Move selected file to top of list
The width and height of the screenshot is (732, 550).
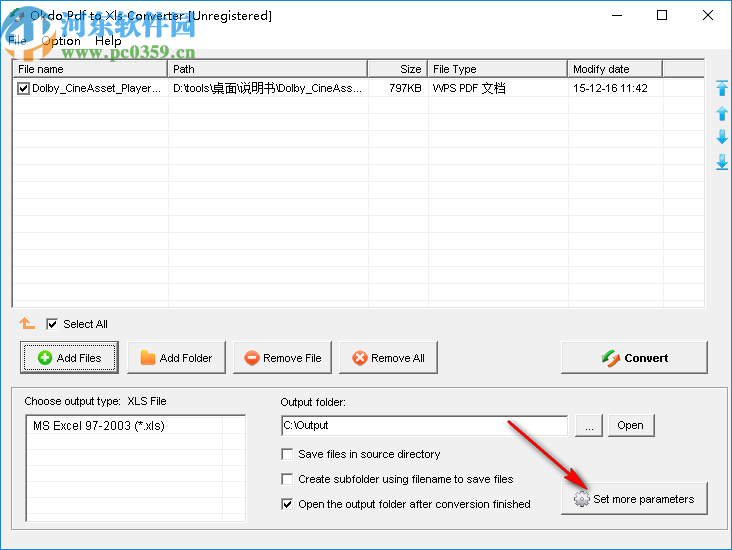(722, 88)
